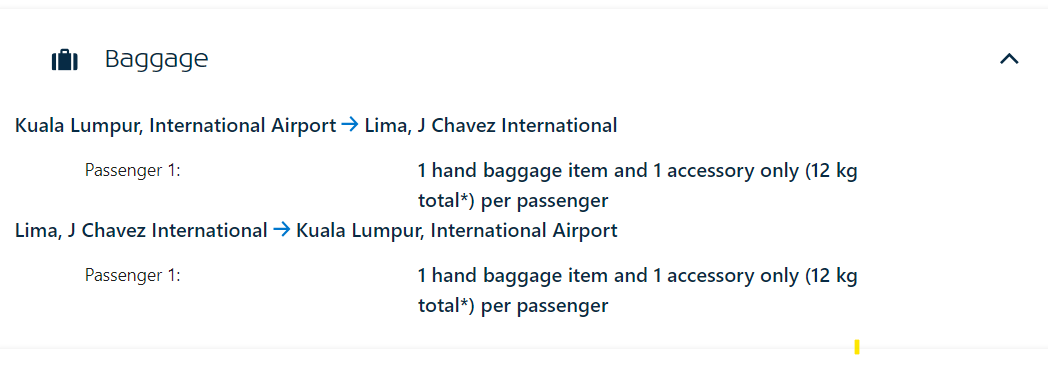
Task: Click '(12 kg' in the outbound allowance
Action: point(831,172)
